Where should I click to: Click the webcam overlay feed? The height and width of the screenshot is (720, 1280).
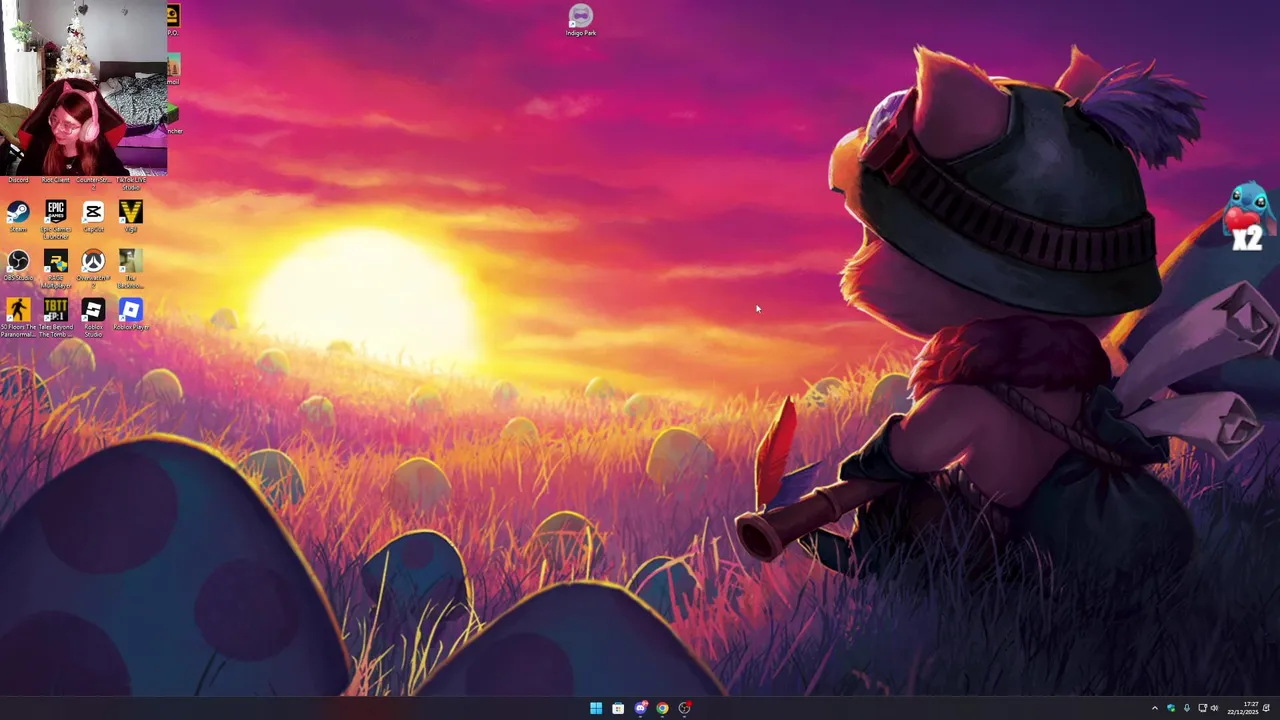click(x=84, y=88)
